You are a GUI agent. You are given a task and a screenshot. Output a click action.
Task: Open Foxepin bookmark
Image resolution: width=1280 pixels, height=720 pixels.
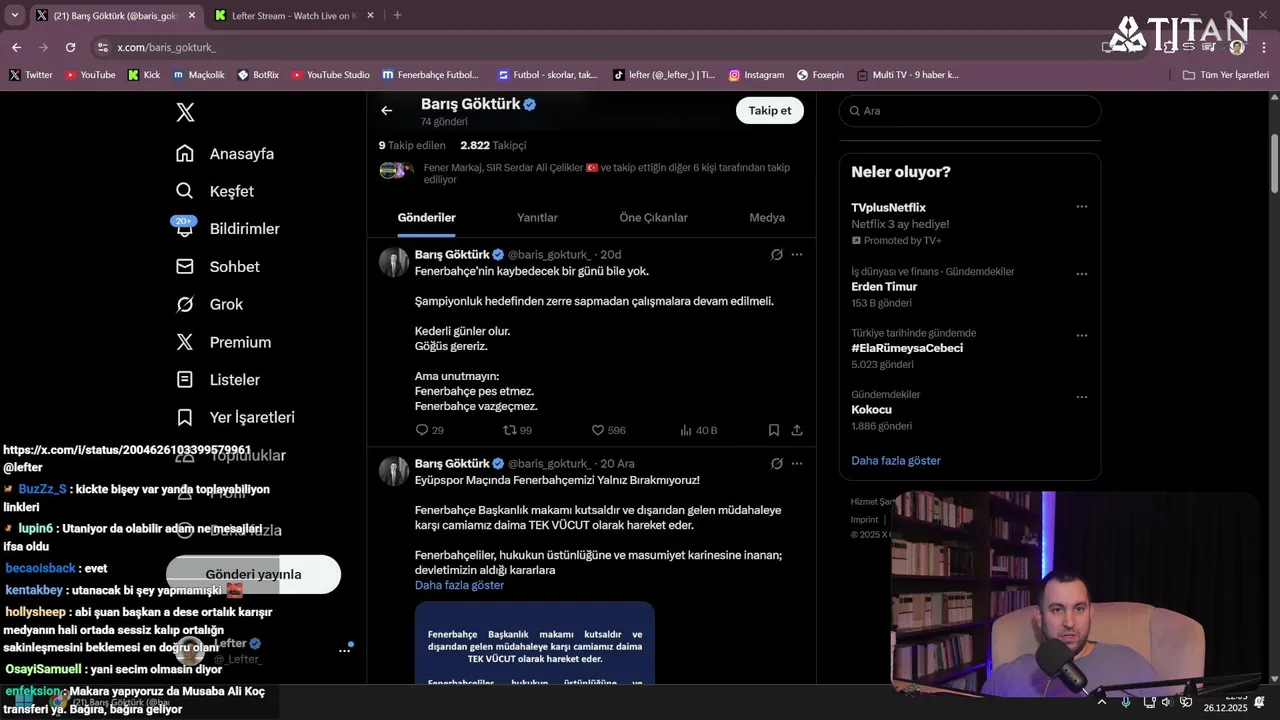[x=820, y=75]
